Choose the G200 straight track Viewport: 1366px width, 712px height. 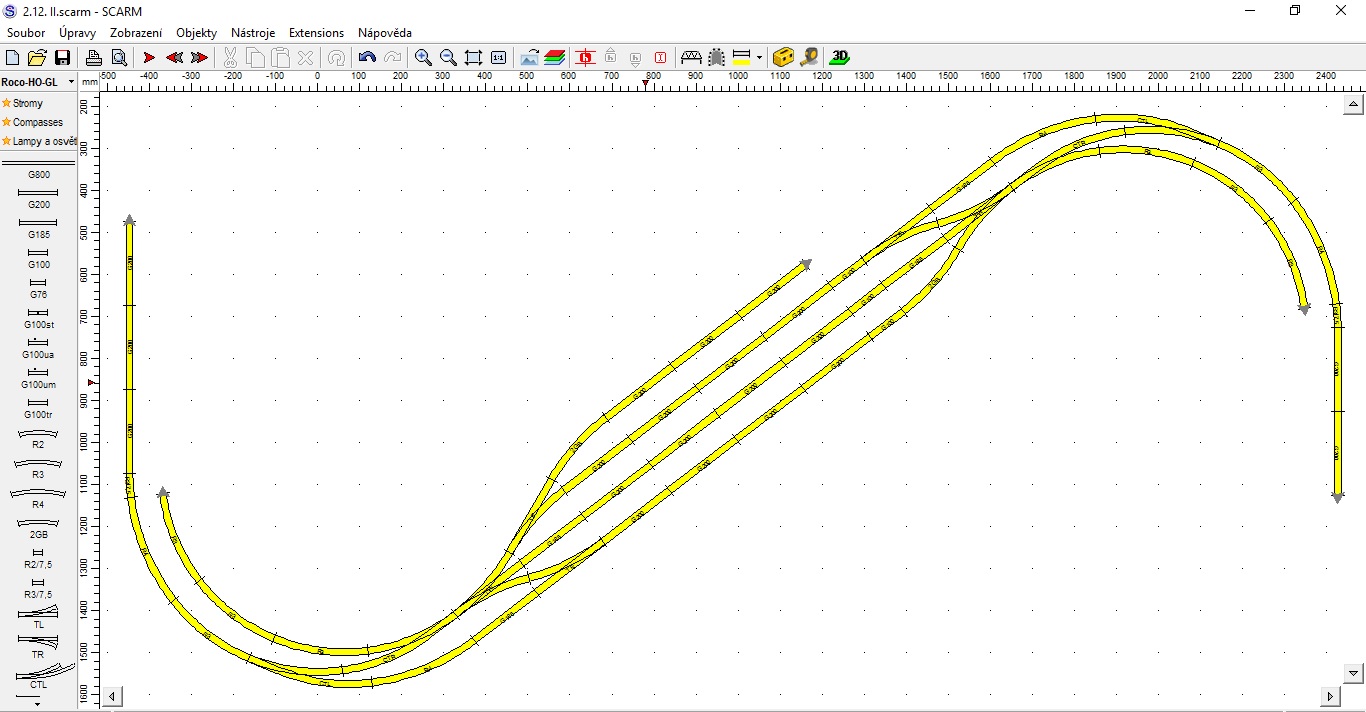tap(38, 193)
